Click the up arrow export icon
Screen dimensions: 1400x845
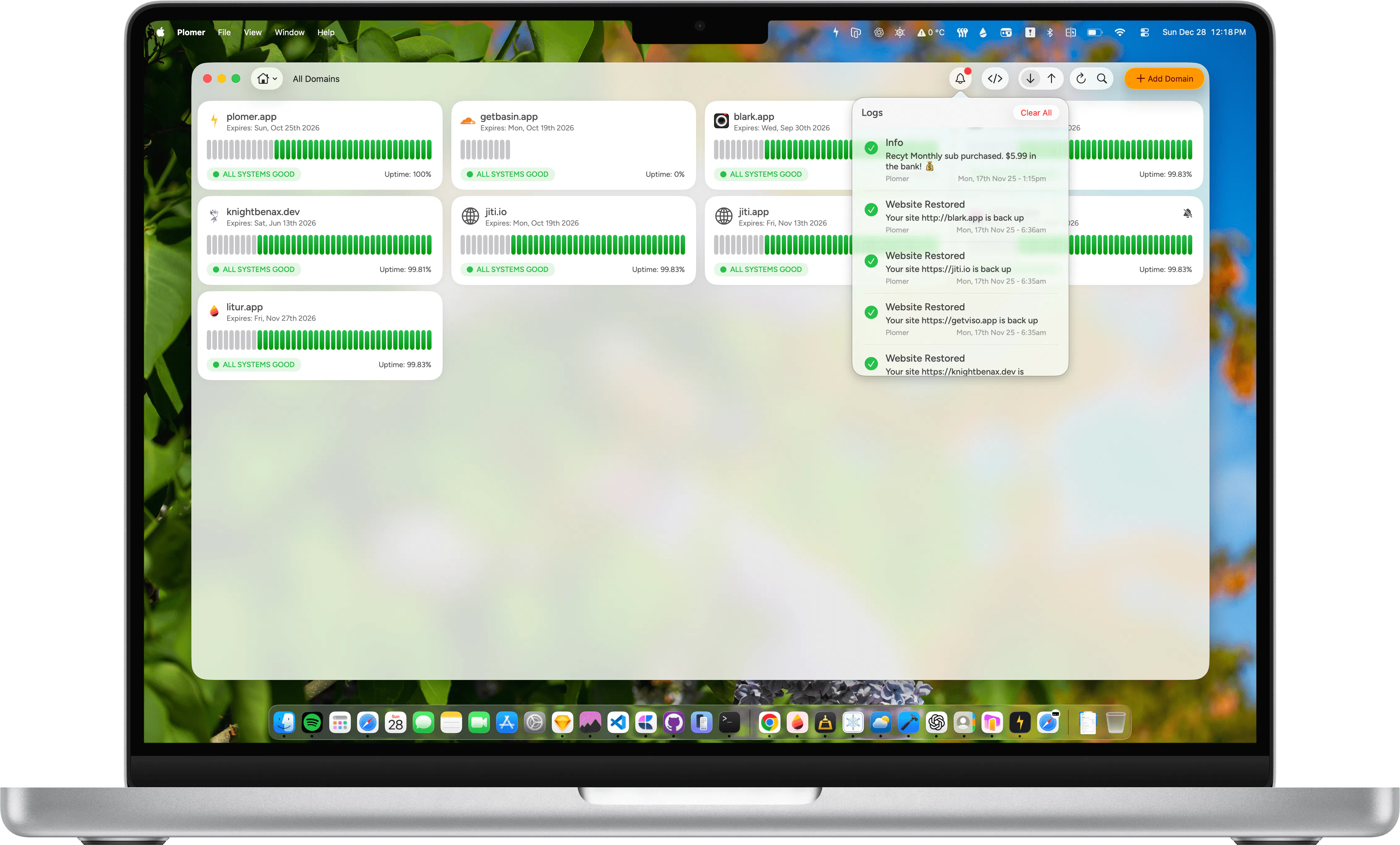(1052, 79)
